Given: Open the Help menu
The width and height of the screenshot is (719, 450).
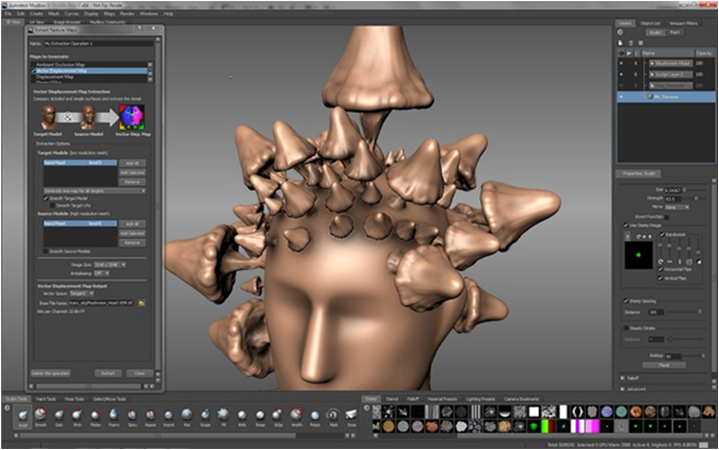Looking at the screenshot, I should [x=168, y=14].
